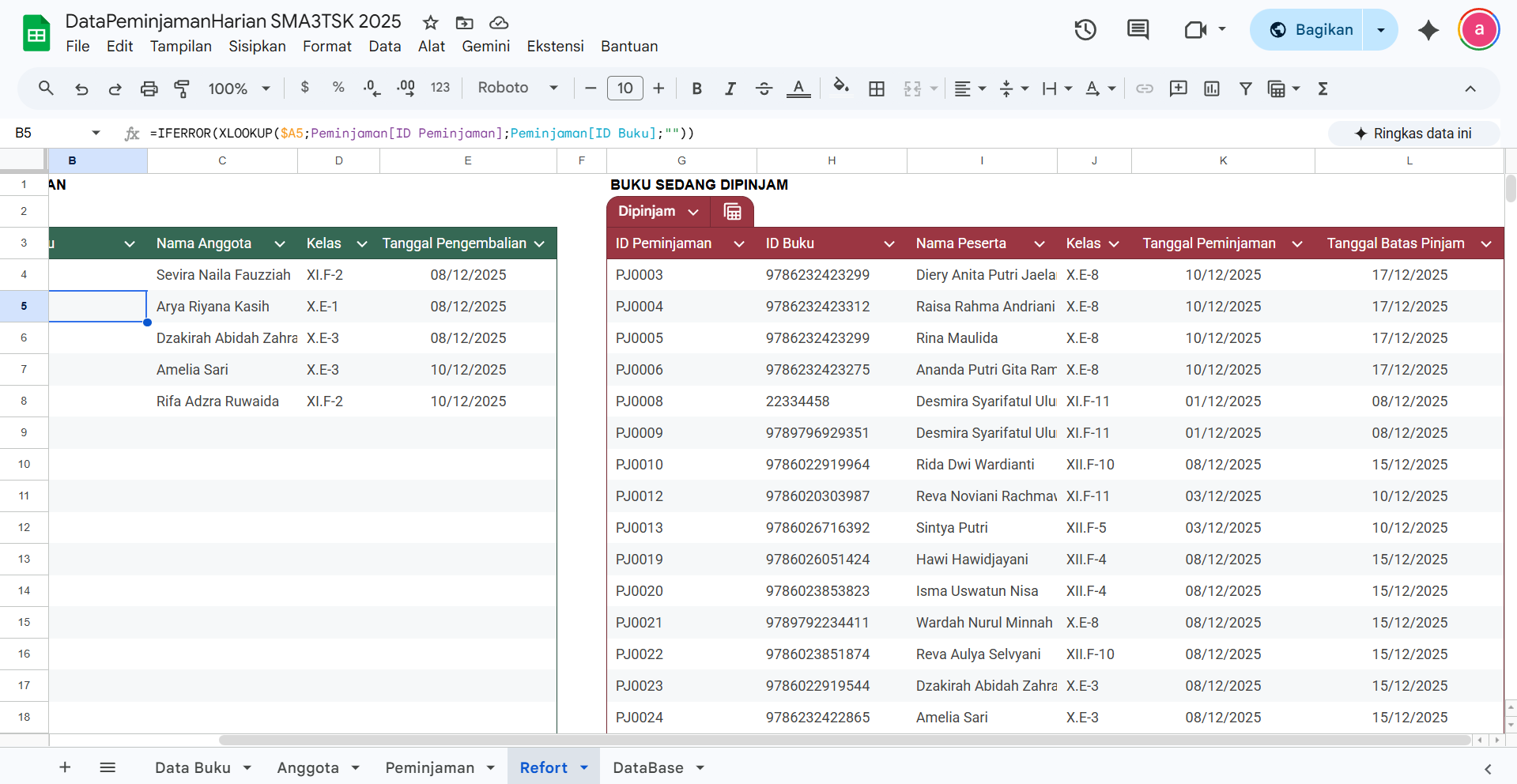The height and width of the screenshot is (784, 1517).
Task: Increase font size
Action: click(x=658, y=89)
